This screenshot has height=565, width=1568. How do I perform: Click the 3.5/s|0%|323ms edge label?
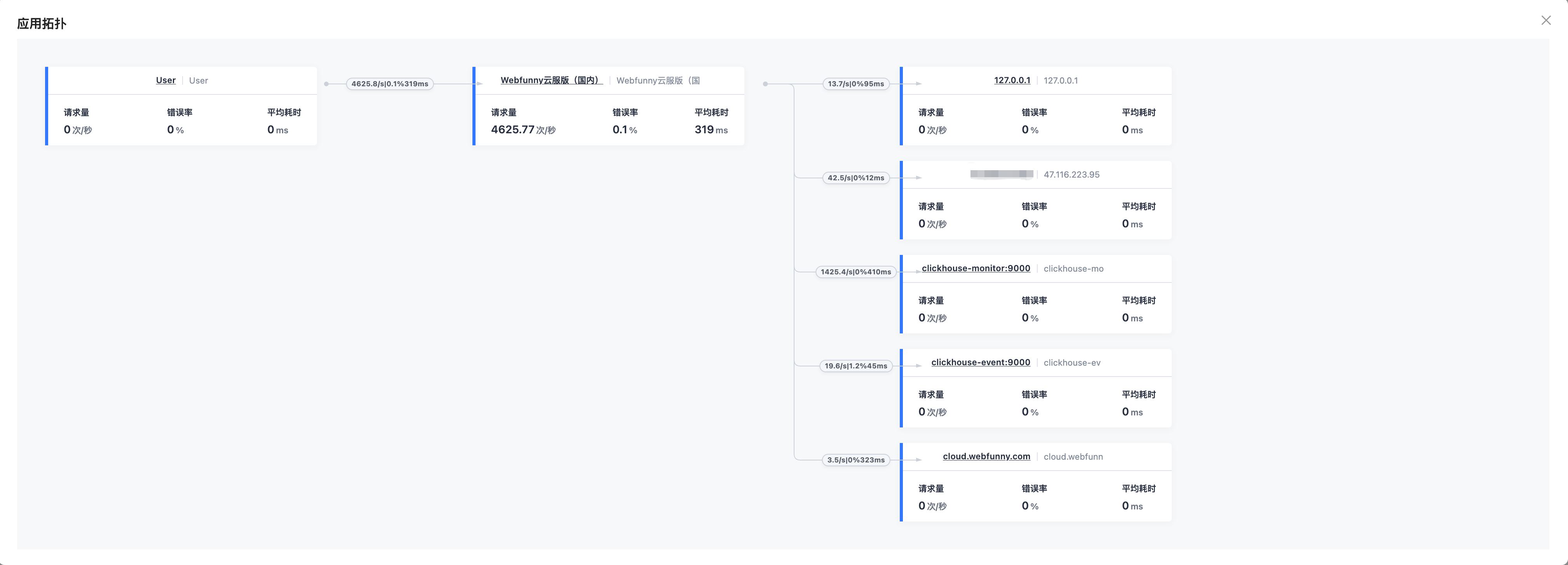856,460
